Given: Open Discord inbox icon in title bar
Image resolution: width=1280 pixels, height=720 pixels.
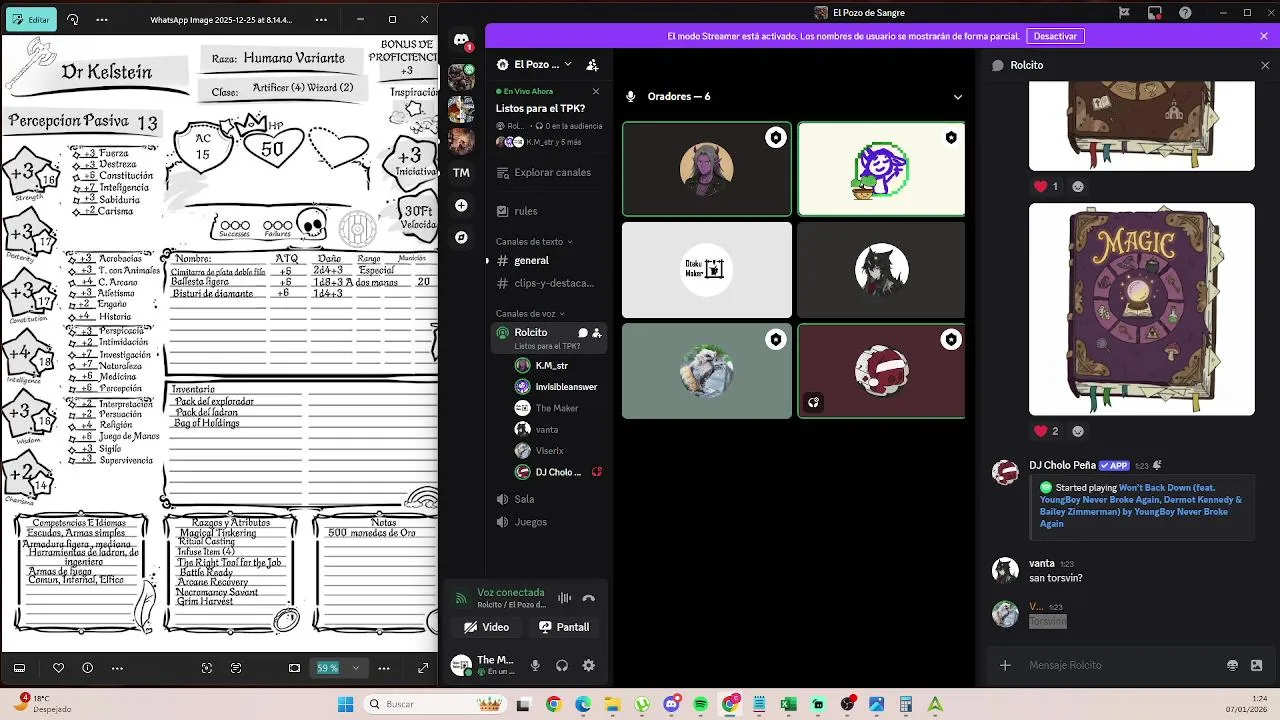Looking at the screenshot, I should tap(1154, 13).
